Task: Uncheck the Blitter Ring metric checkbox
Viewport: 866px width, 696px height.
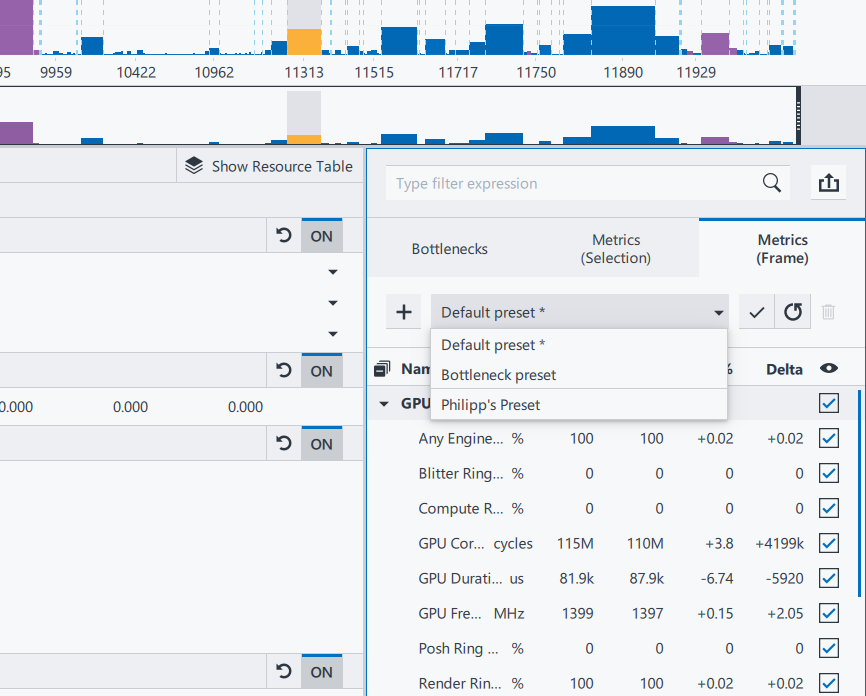Action: 828,473
